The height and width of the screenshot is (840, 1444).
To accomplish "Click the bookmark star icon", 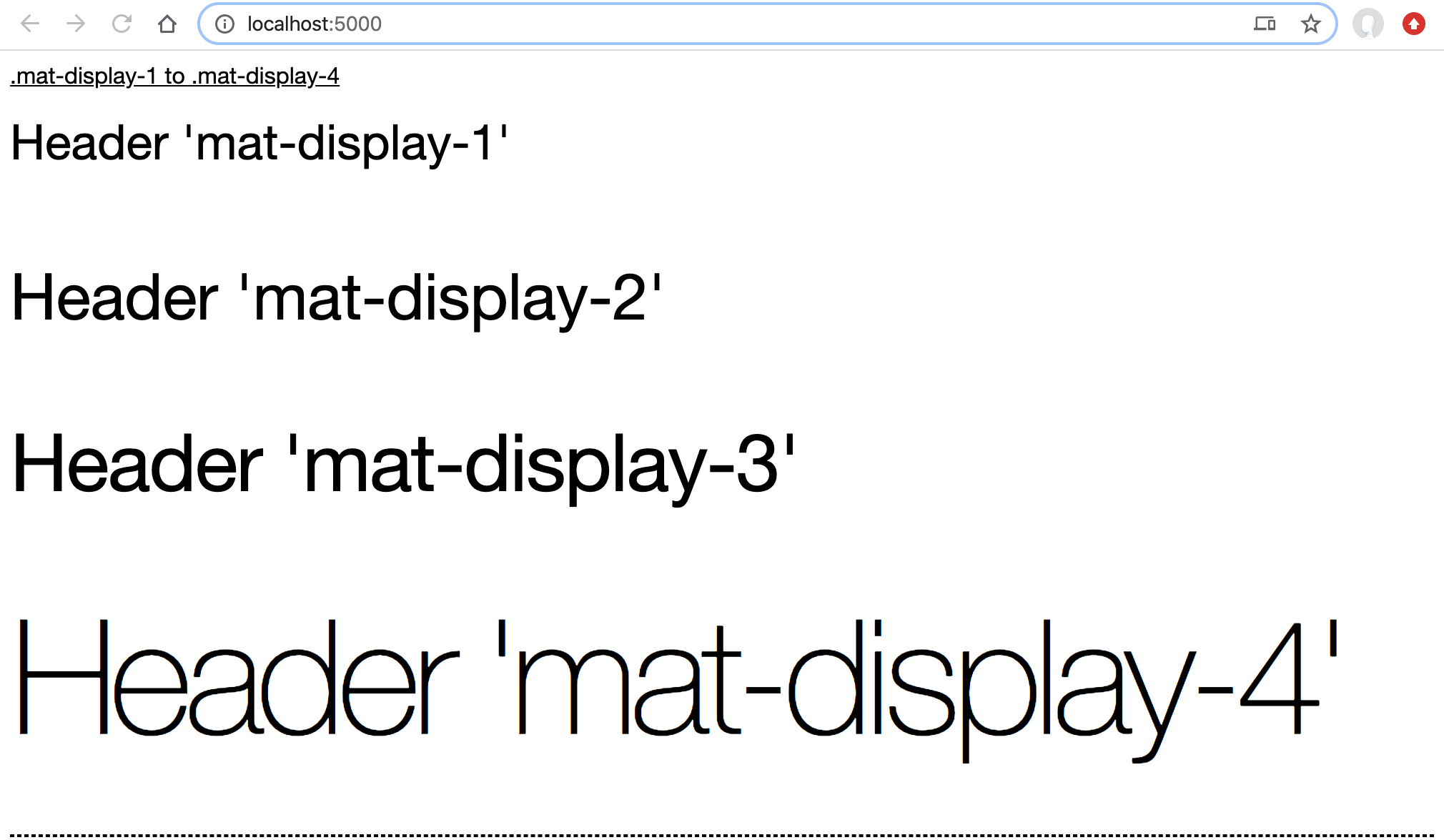I will pos(1310,23).
